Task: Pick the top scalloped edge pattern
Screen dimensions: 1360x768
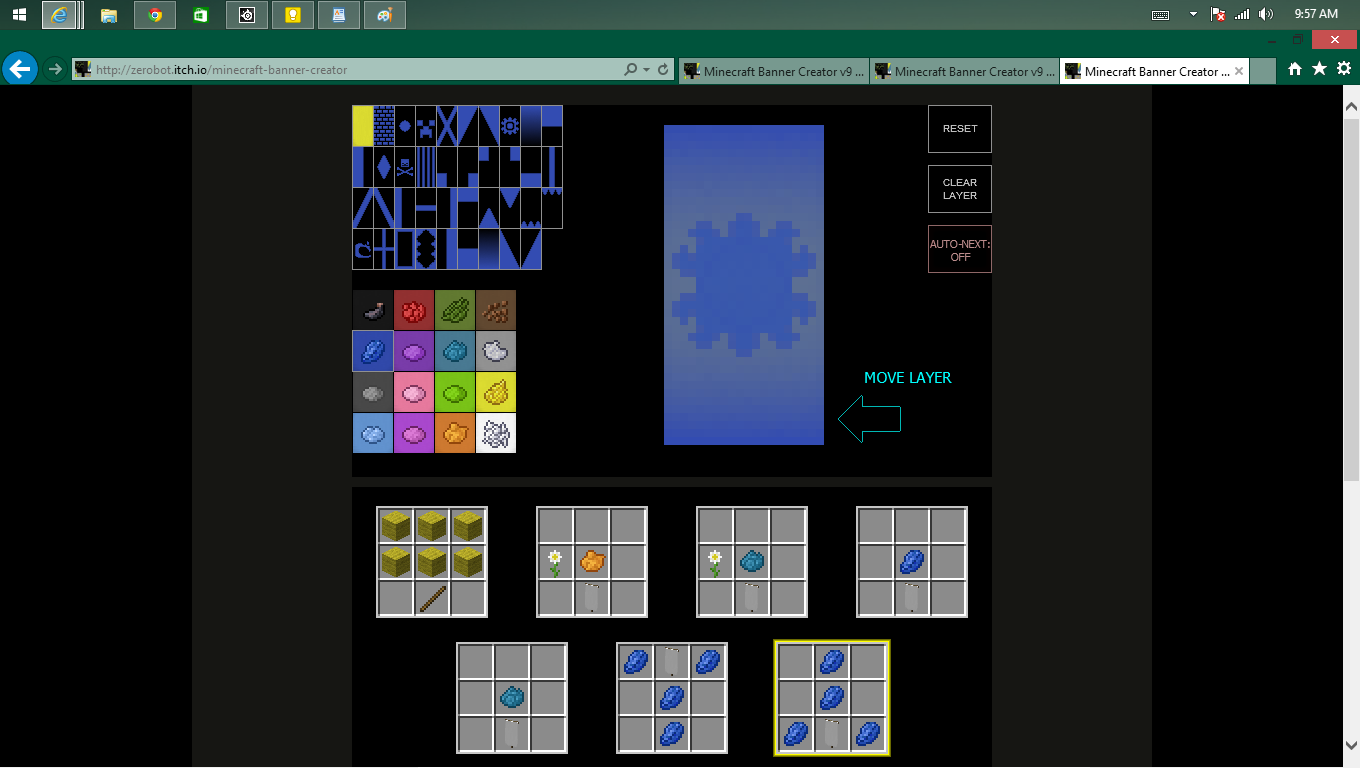Action: (551, 208)
